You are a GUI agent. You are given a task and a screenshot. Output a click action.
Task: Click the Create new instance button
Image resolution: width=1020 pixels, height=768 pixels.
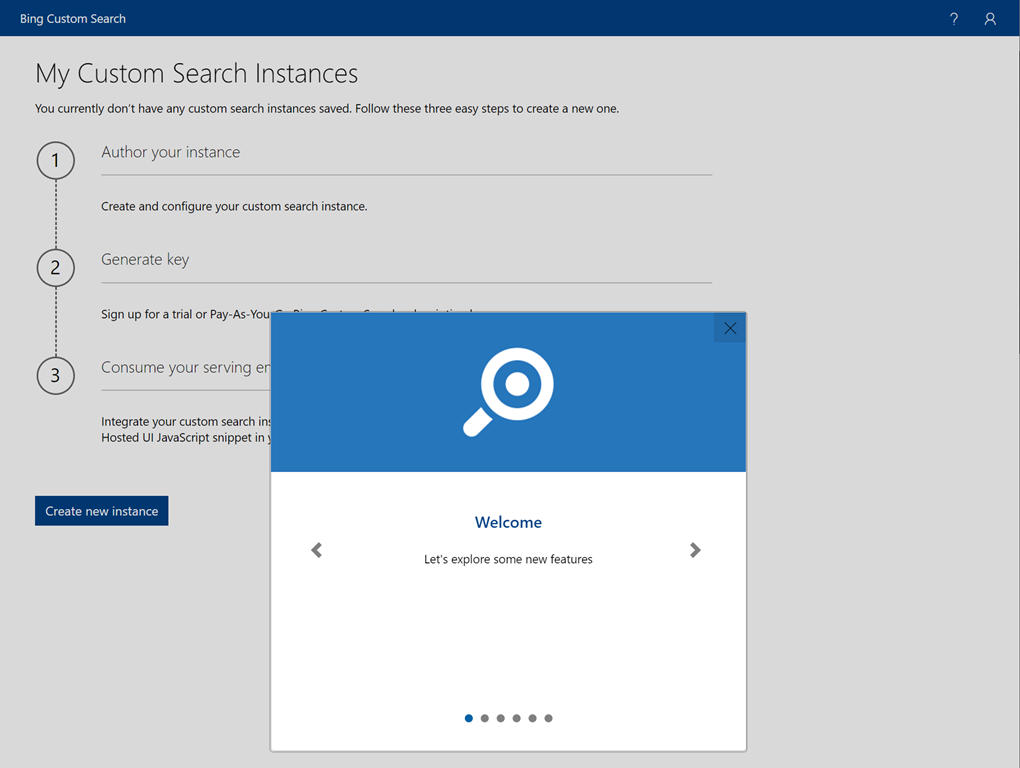tap(102, 511)
